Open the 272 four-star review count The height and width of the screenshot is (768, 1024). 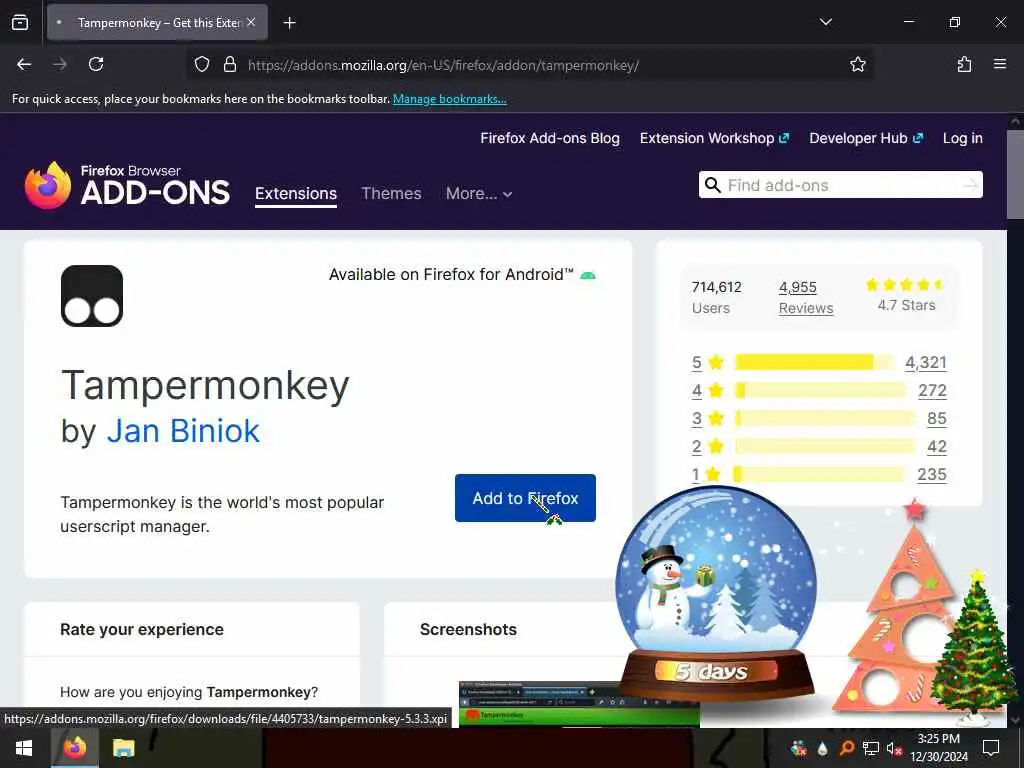[x=932, y=391]
